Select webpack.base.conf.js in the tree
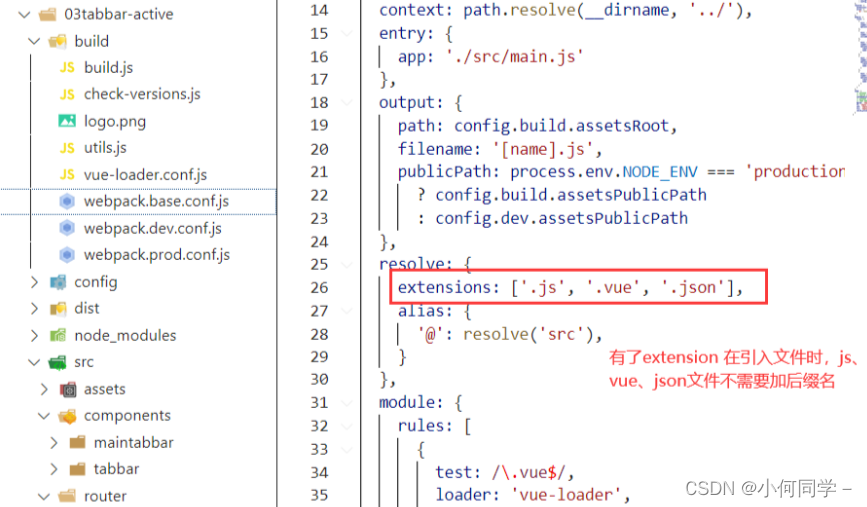867x507 pixels. pyautogui.click(x=156, y=201)
